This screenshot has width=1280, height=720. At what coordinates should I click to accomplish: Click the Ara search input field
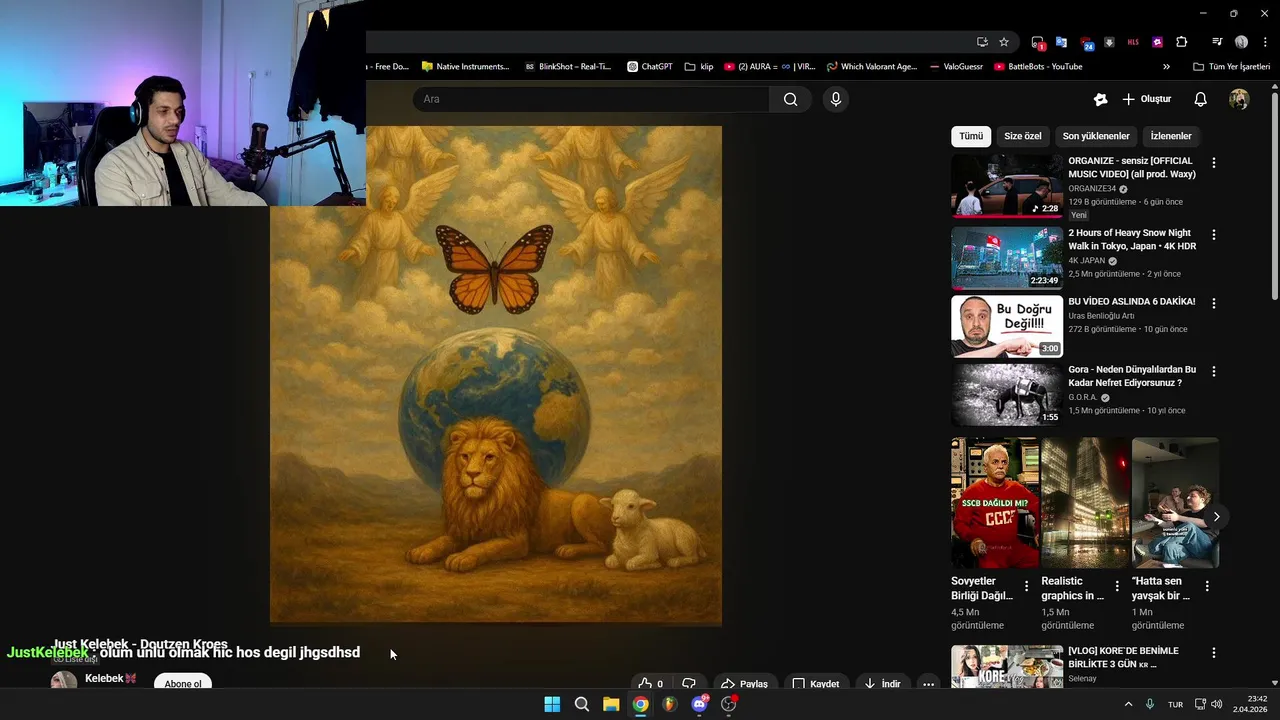(x=590, y=99)
